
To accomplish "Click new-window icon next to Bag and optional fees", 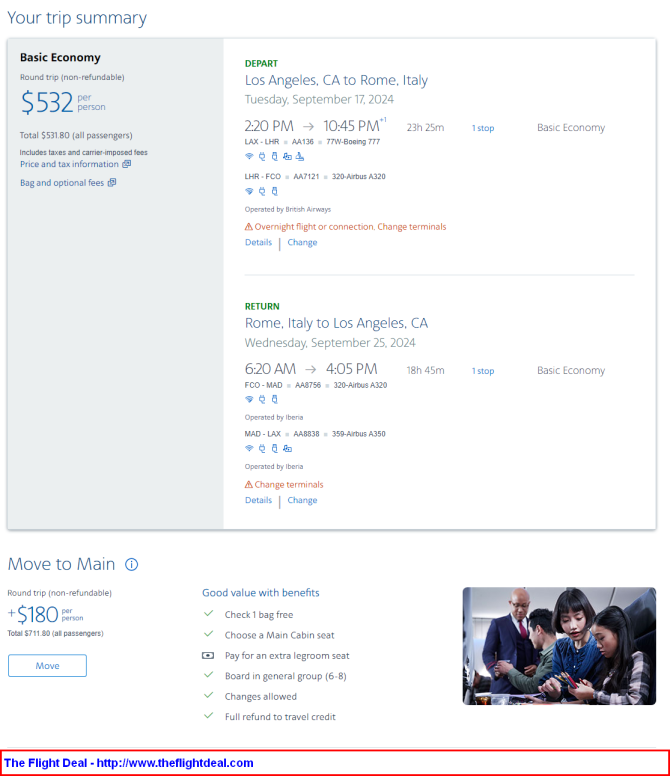I will [x=112, y=183].
